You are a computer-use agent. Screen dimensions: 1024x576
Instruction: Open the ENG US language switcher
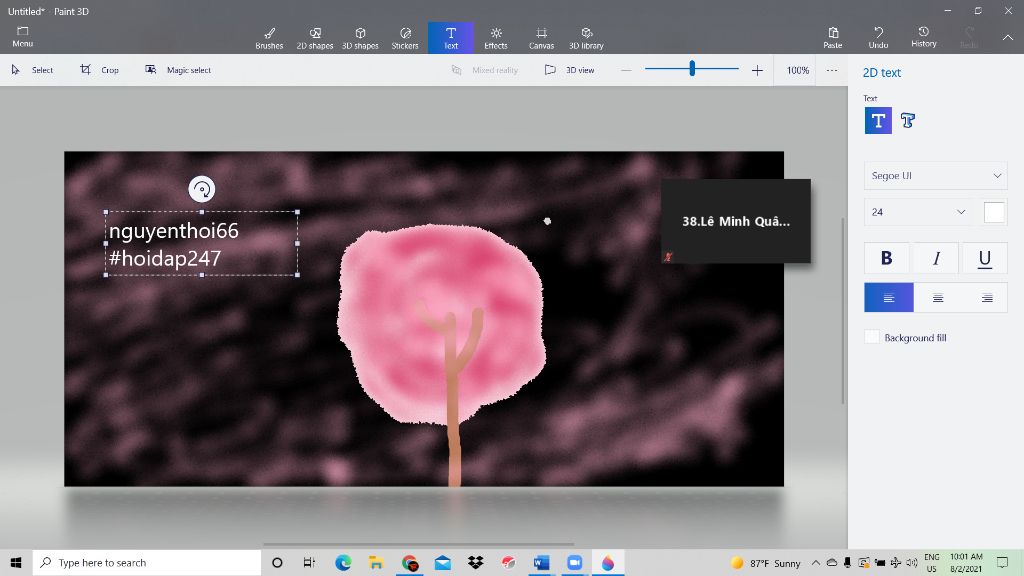932,562
